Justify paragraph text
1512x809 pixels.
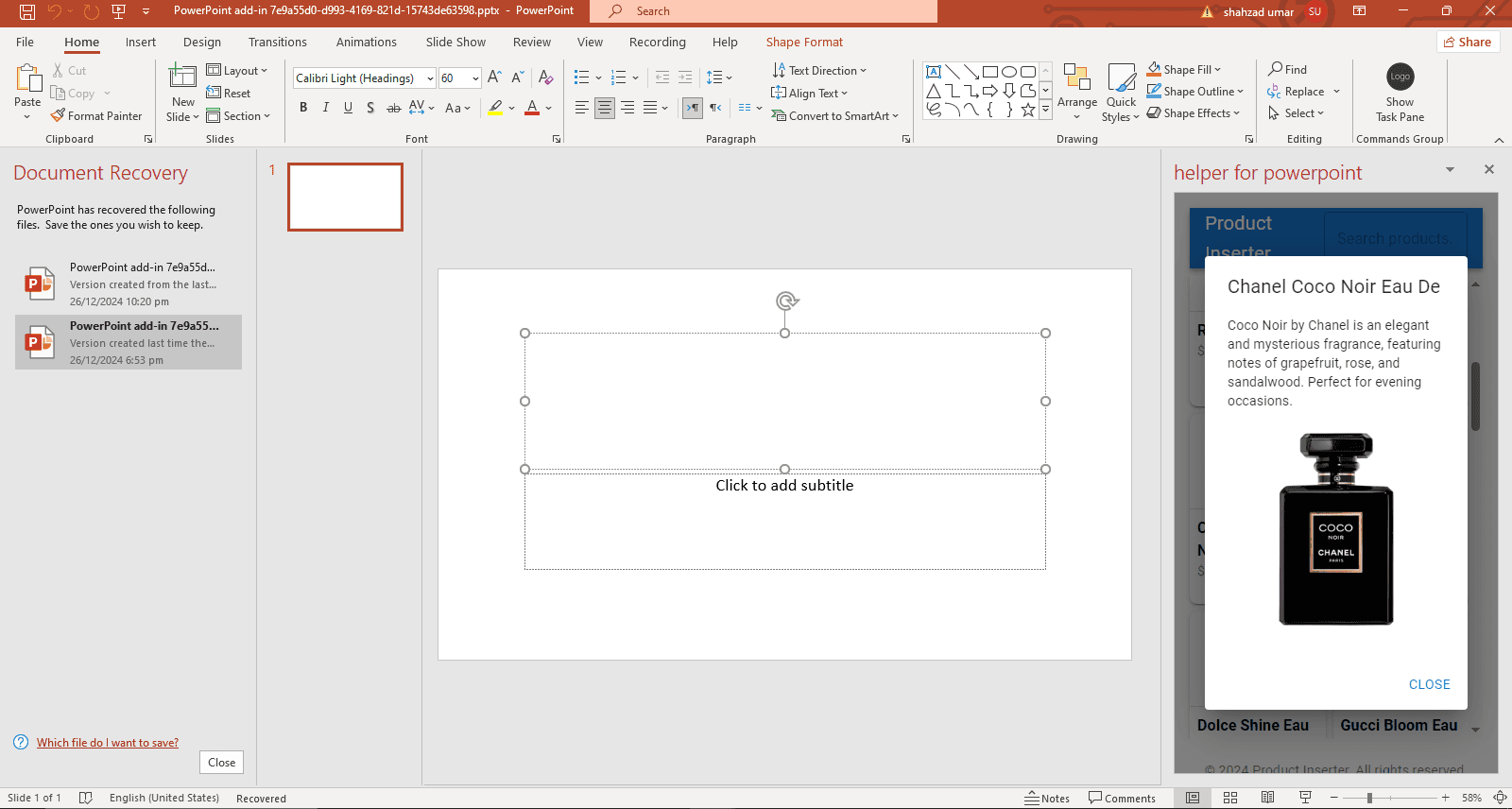650,108
